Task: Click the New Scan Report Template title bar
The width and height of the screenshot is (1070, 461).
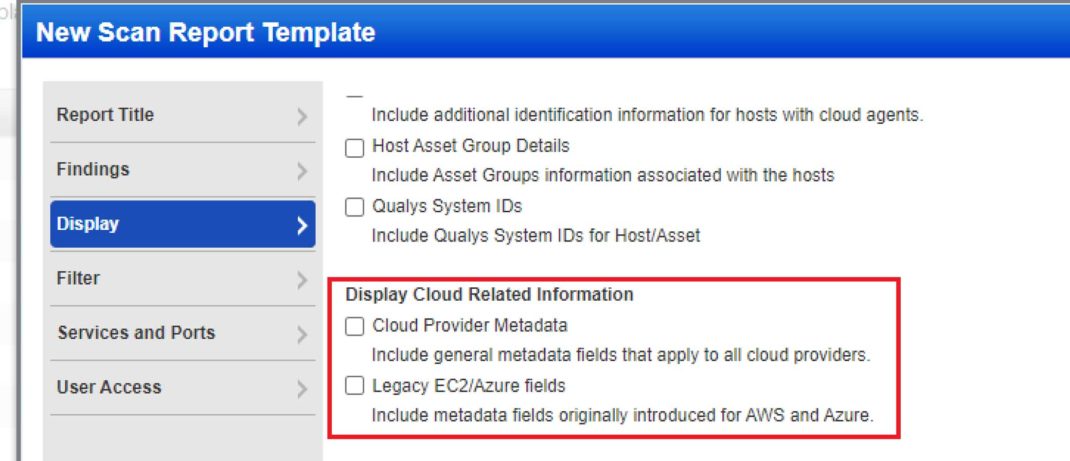Action: click(x=546, y=32)
